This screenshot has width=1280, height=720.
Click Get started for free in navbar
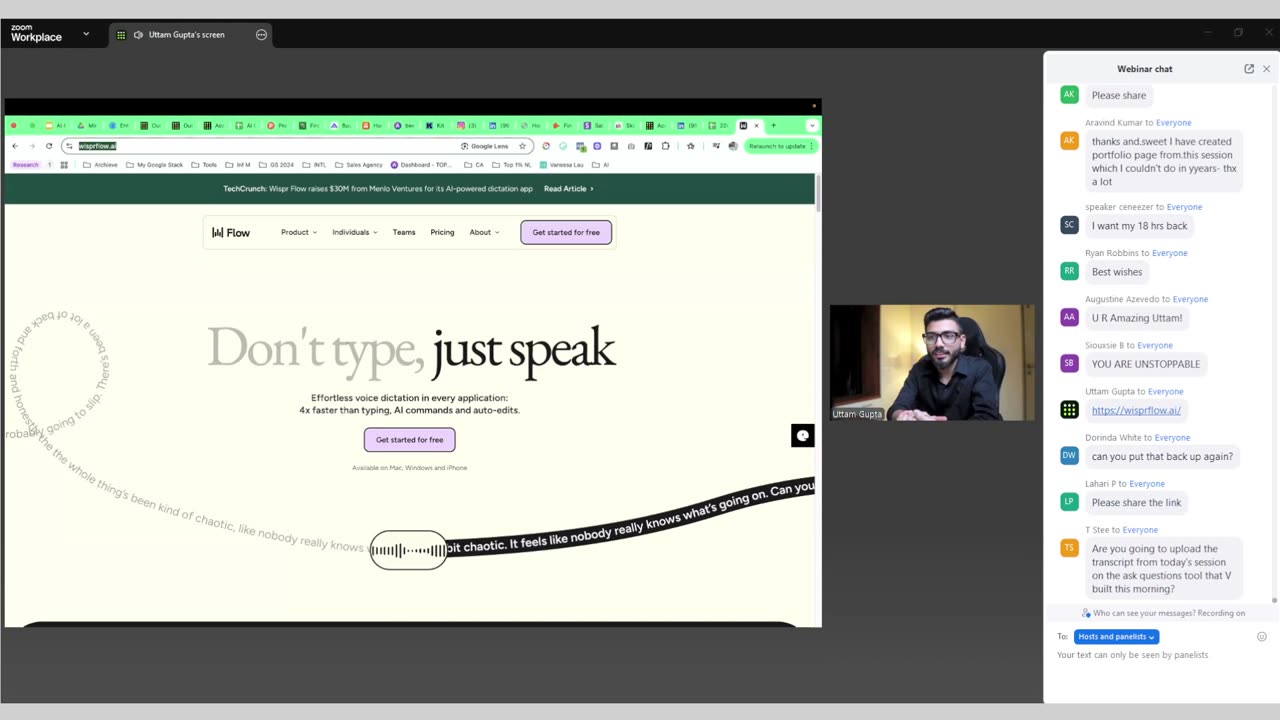coord(566,232)
